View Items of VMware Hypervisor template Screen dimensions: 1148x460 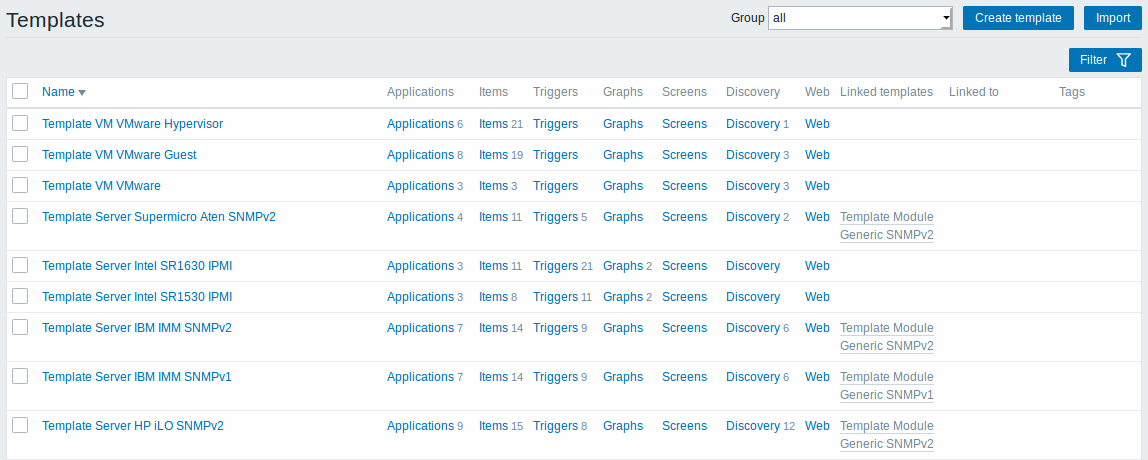[x=493, y=124]
